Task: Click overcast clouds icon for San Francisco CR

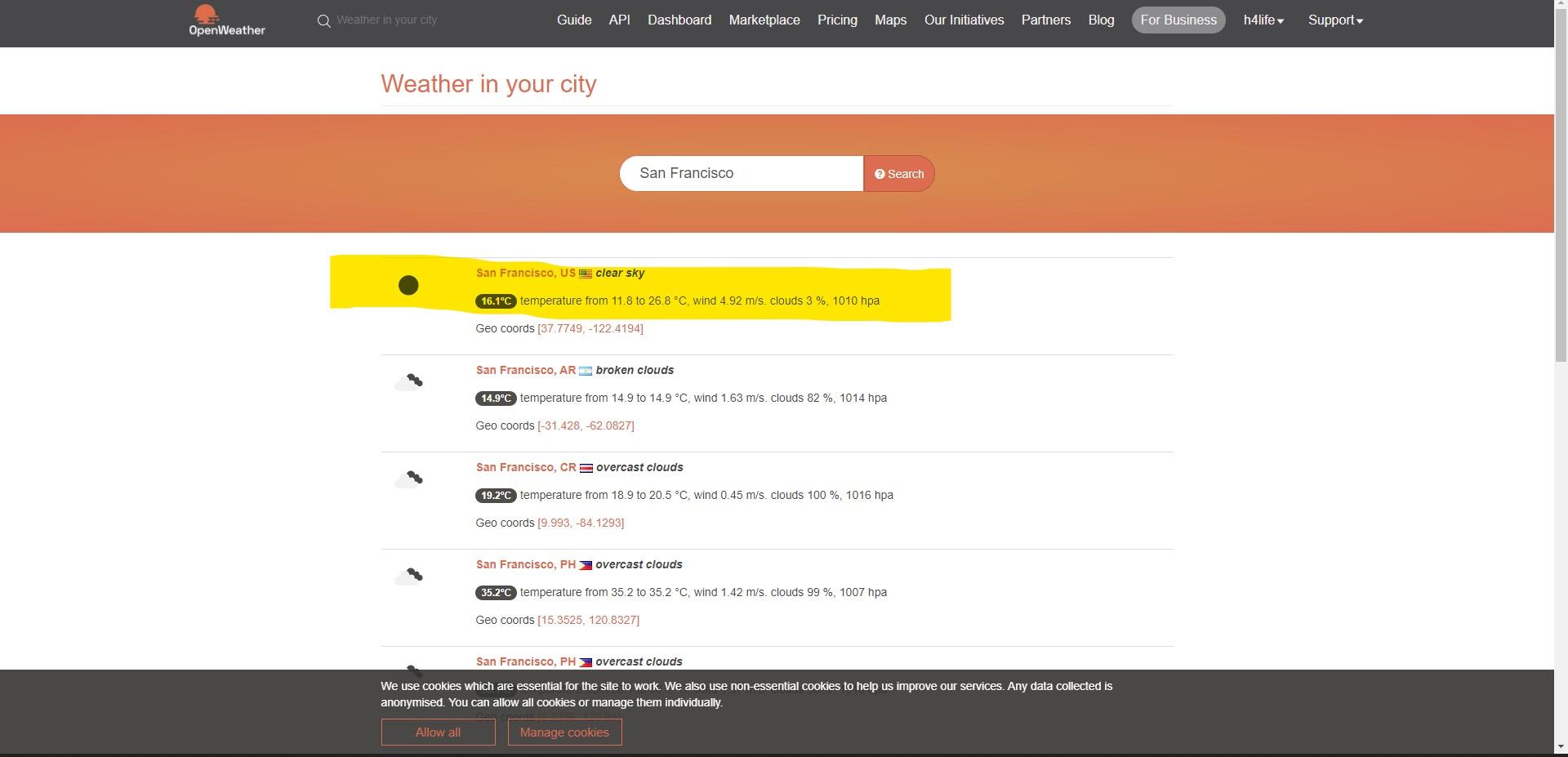Action: pyautogui.click(x=408, y=479)
